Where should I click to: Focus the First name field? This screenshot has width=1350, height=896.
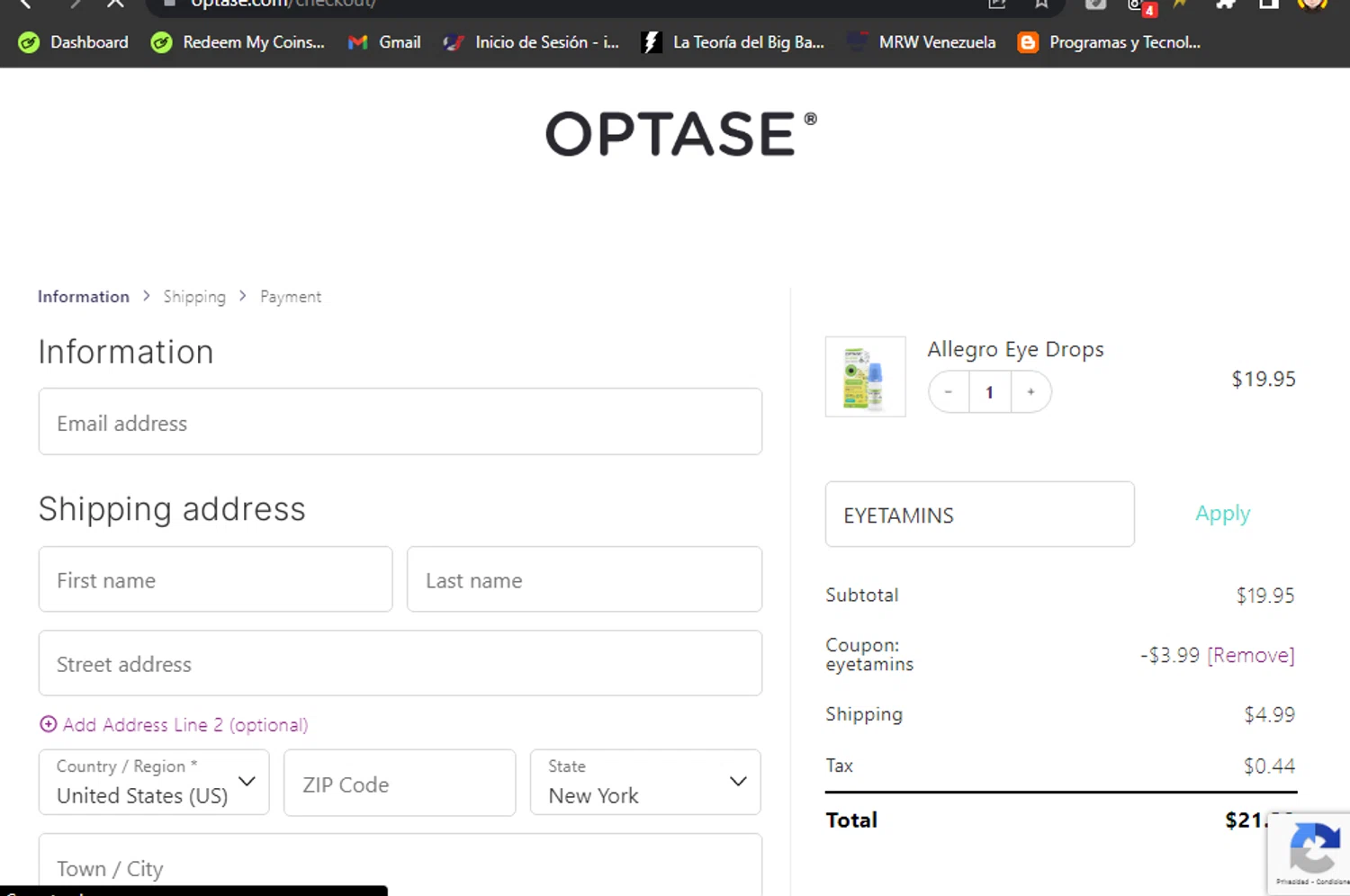pos(216,579)
